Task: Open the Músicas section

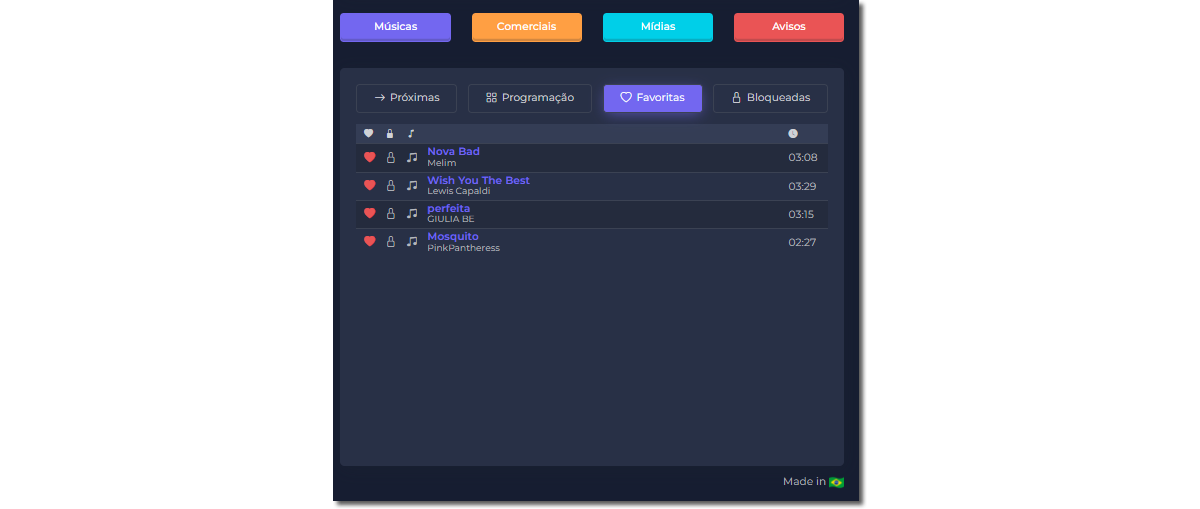Action: tap(395, 27)
